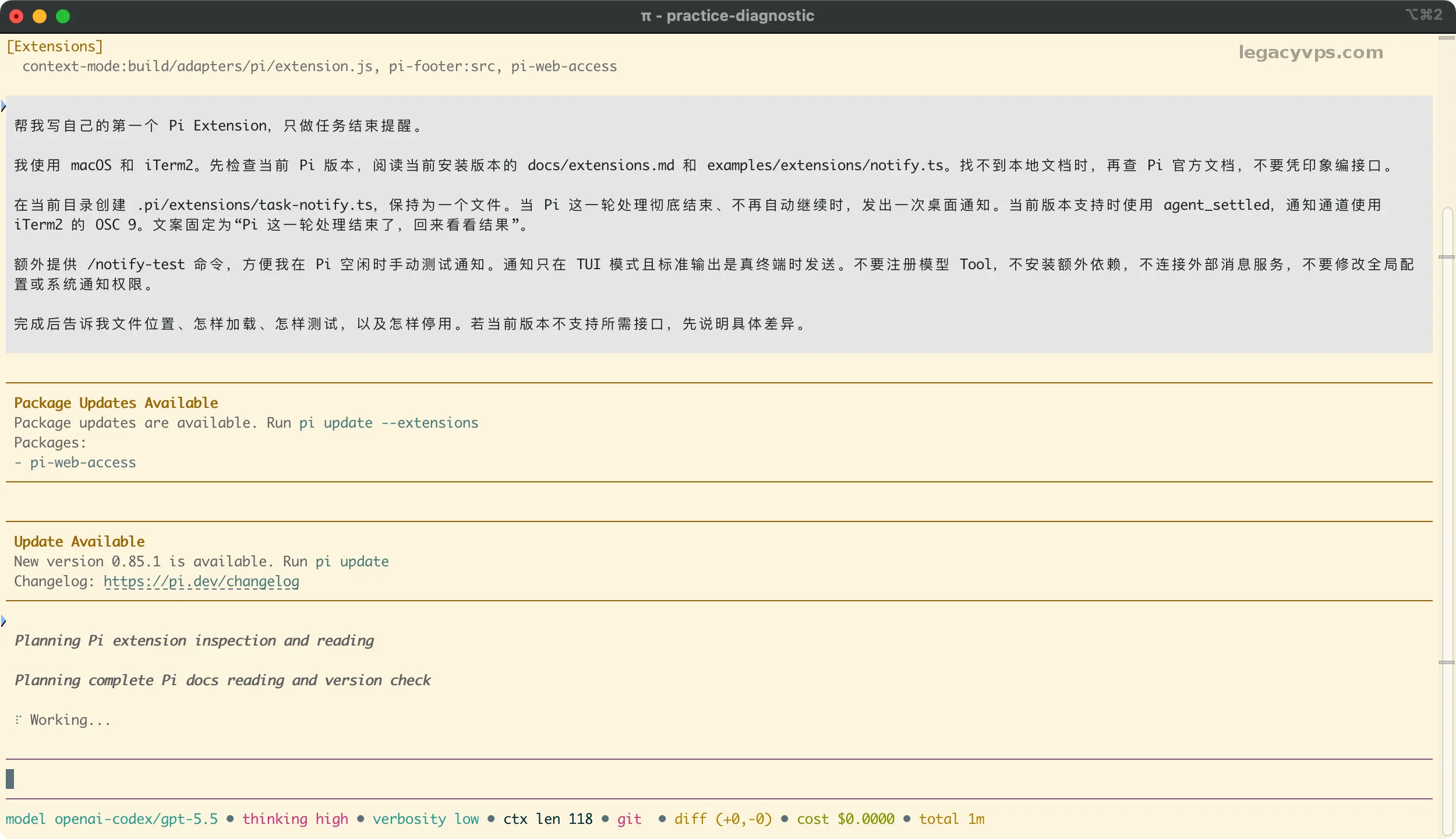Click the 'cost $0.0000' footer entry
Screen dimensions: 1456x839
coord(846,819)
